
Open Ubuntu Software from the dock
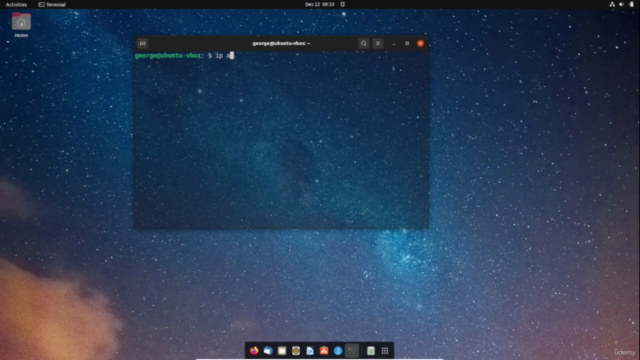click(x=324, y=351)
